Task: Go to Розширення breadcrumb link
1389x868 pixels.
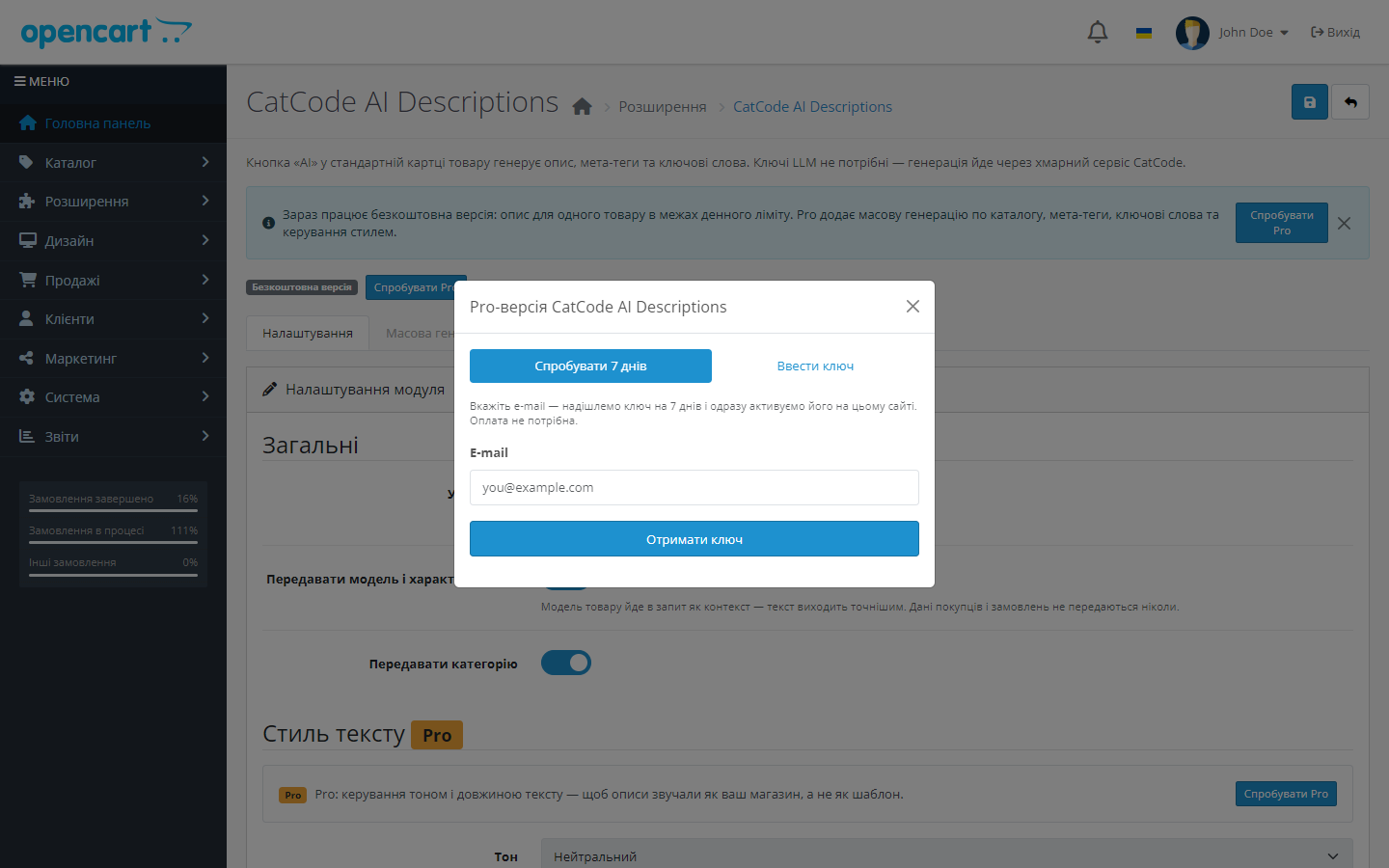Action: click(x=663, y=107)
